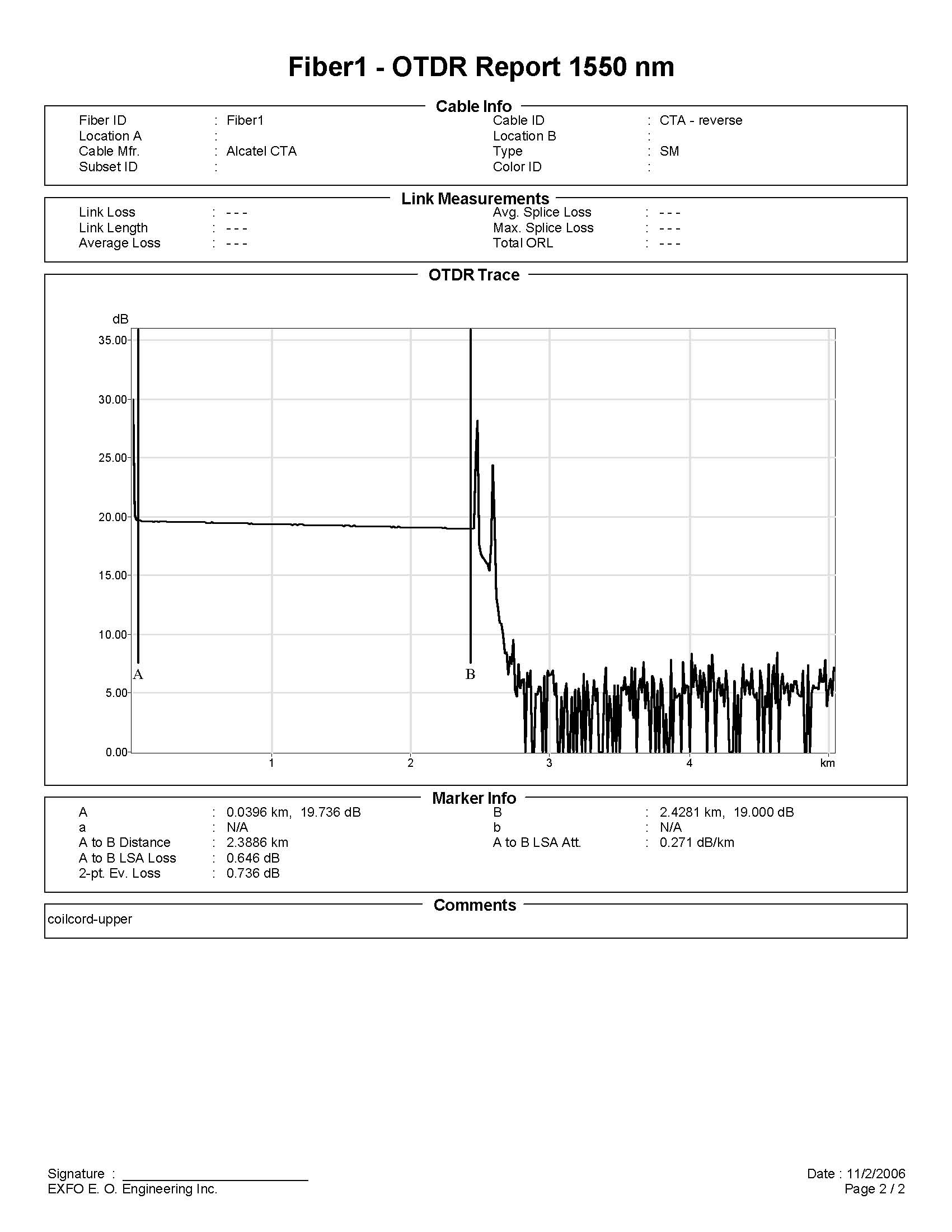
Task: Click the Link Measurements section heading
Action: 475,199
